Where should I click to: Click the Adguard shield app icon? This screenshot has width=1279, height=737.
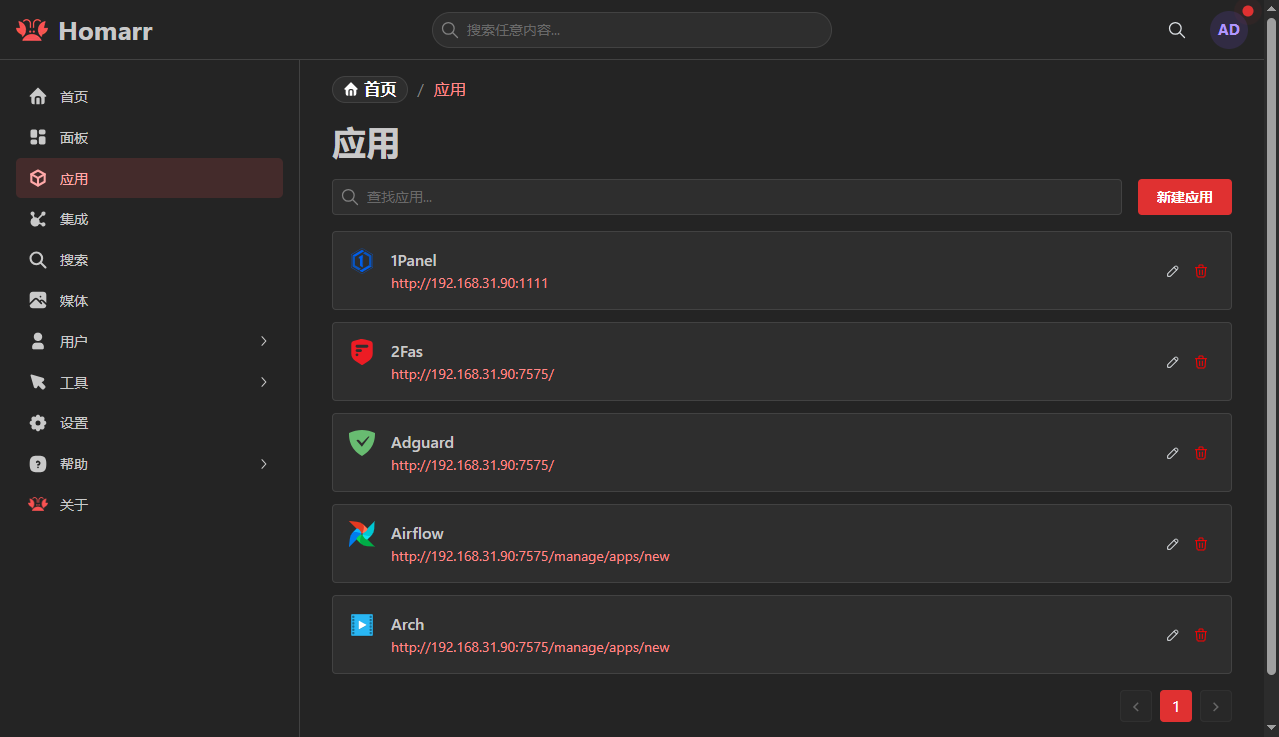[x=362, y=443]
